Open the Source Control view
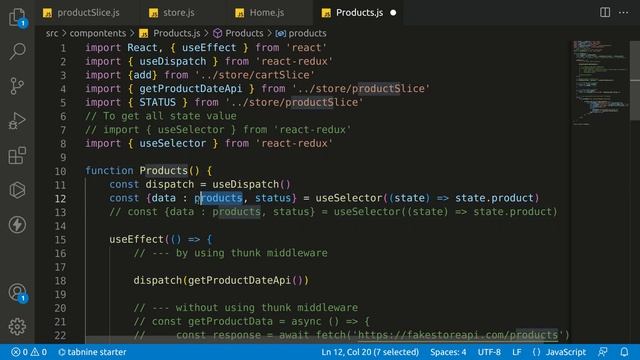Screen dimensions: 640x360 tap(17, 86)
